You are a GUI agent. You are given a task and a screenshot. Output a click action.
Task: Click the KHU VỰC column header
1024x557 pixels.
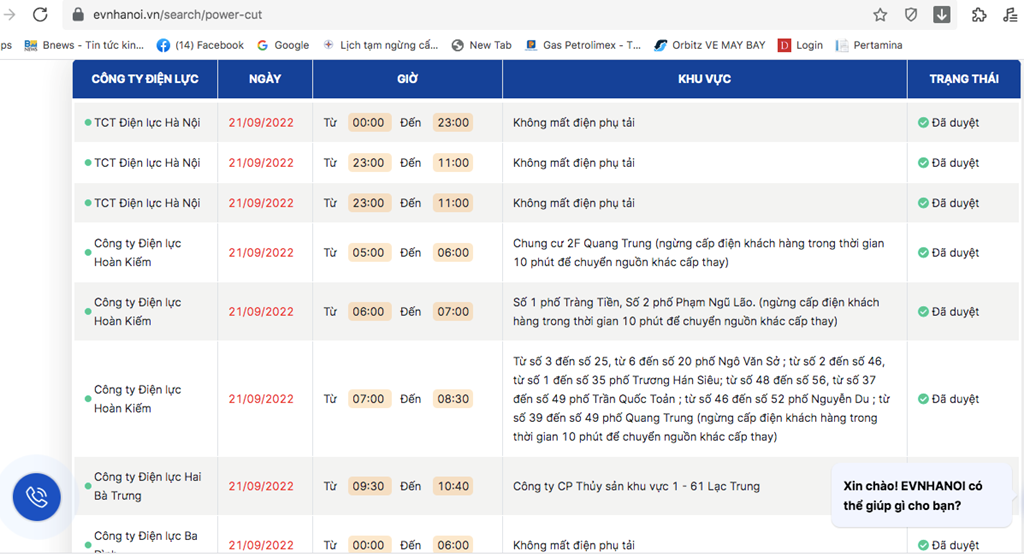pyautogui.click(x=705, y=79)
